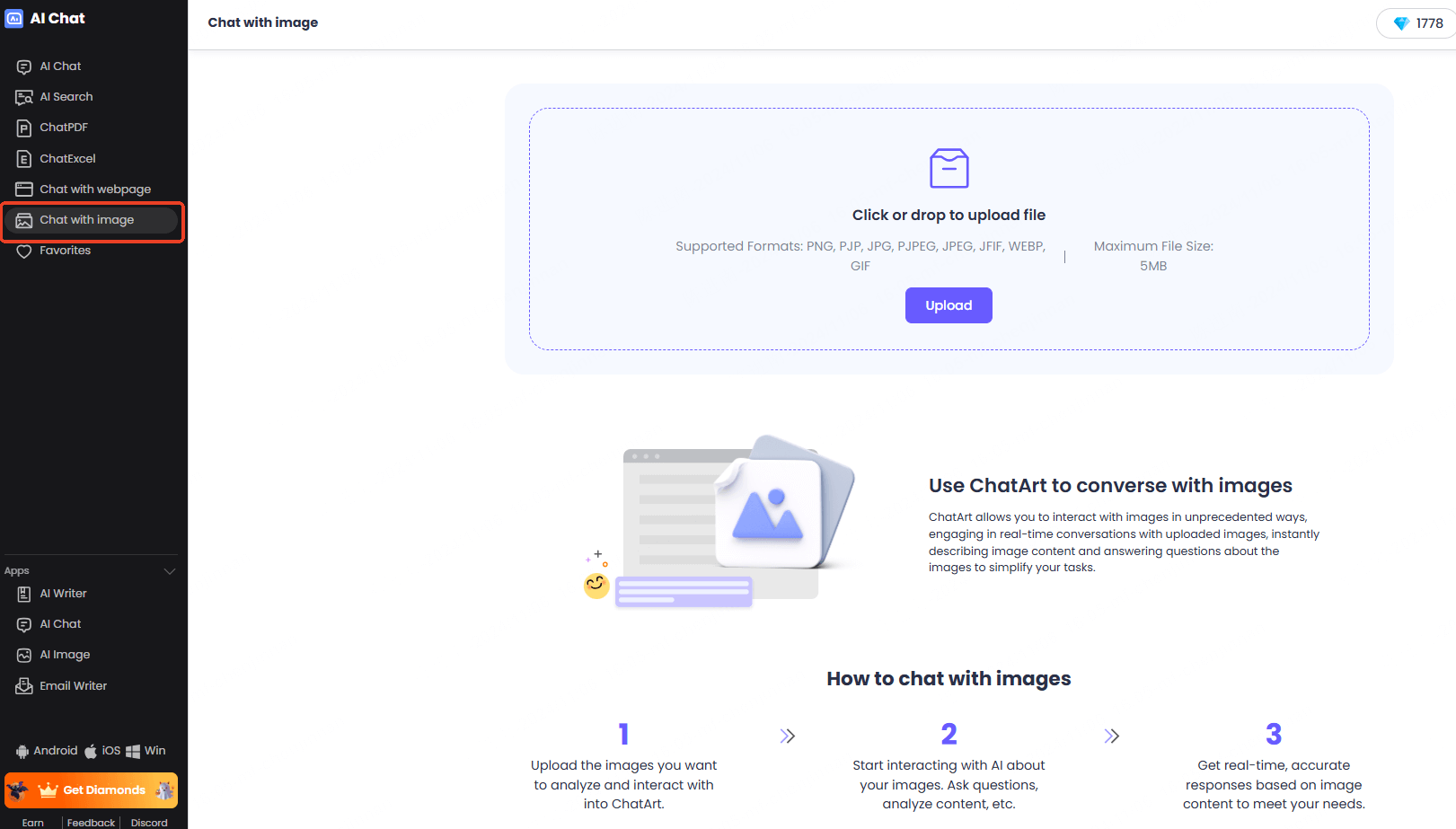Open the ChatExcel tool
Screen dimensions: 1456x829
(x=67, y=159)
